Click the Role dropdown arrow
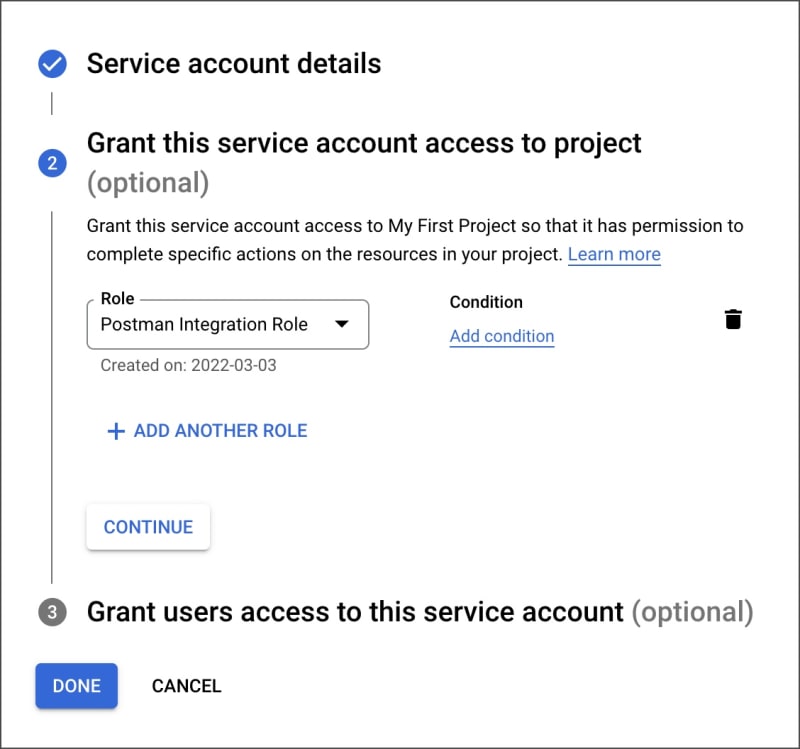This screenshot has height=749, width=800. 341,324
